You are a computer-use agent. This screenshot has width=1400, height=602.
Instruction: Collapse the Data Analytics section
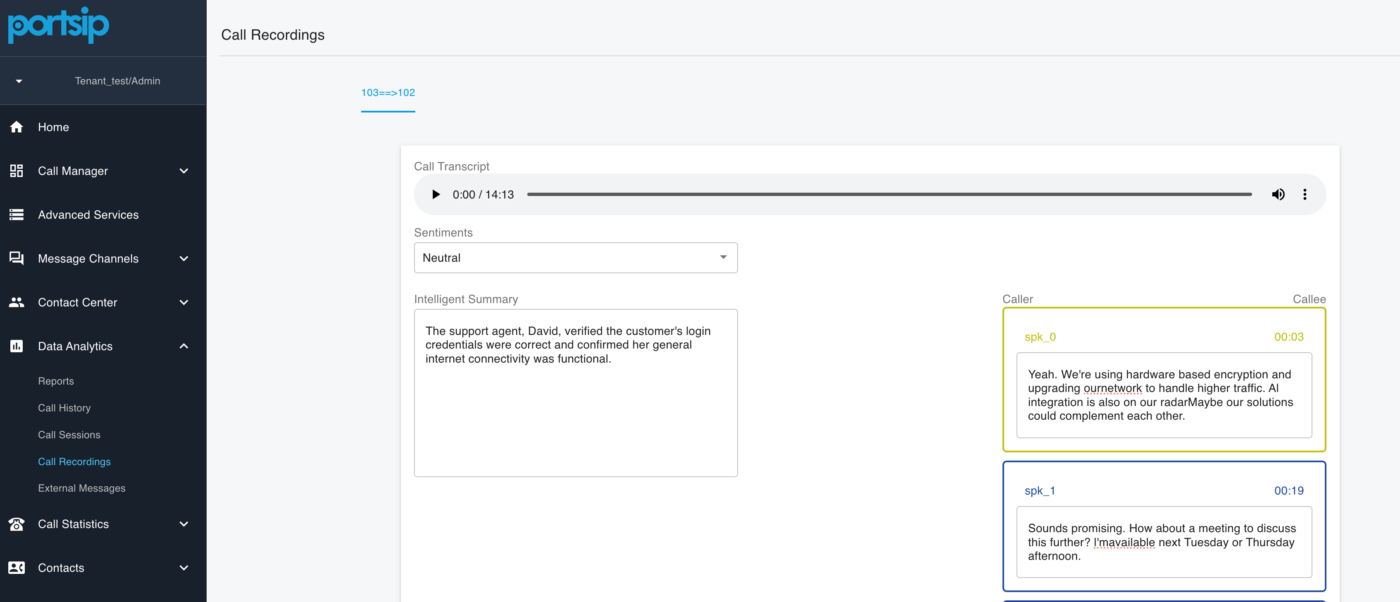tap(183, 346)
